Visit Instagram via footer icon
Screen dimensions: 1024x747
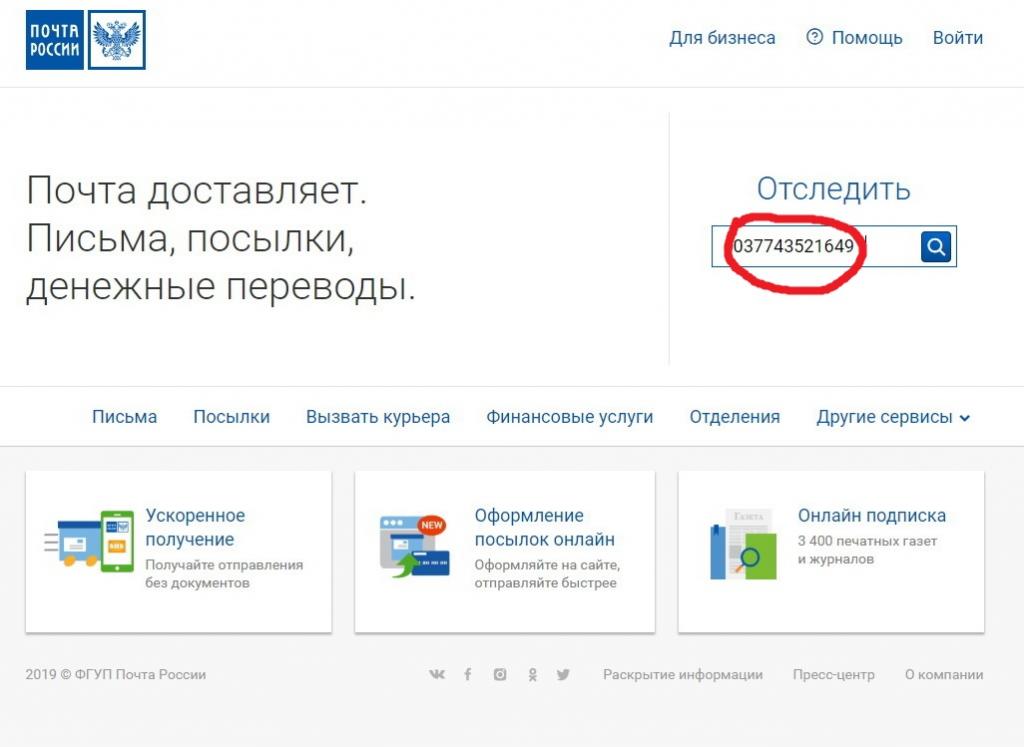point(500,675)
